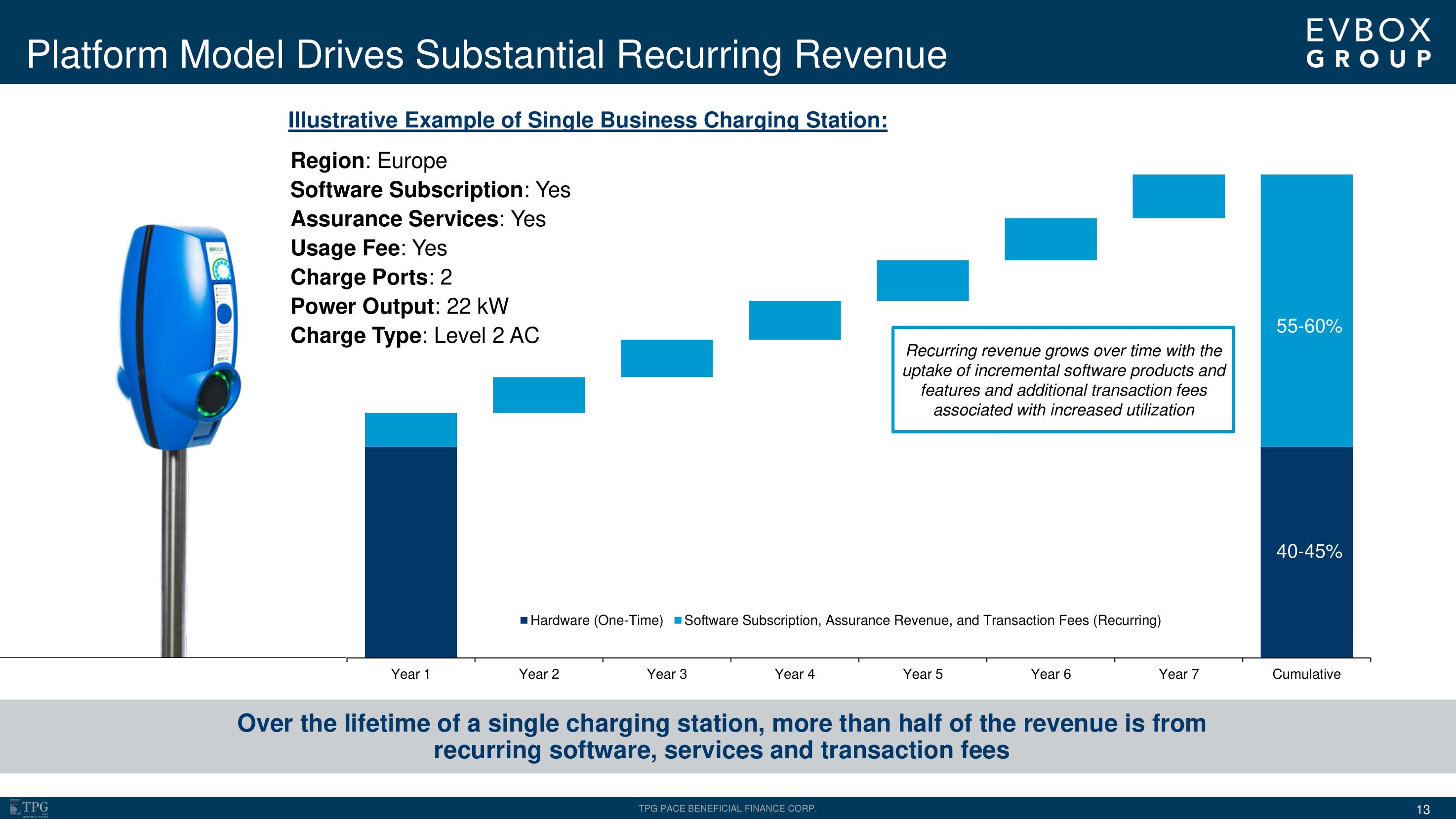1456x819 pixels.
Task: Click the 'Illustrative Example of Single Business Charging Station' heading
Action: click(x=588, y=120)
